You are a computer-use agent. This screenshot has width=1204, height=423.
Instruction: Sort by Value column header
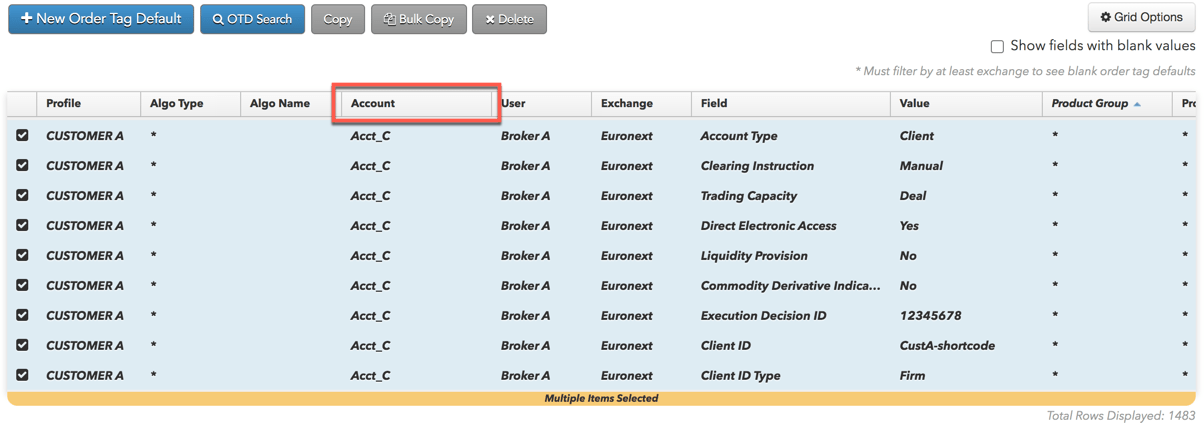tap(966, 104)
